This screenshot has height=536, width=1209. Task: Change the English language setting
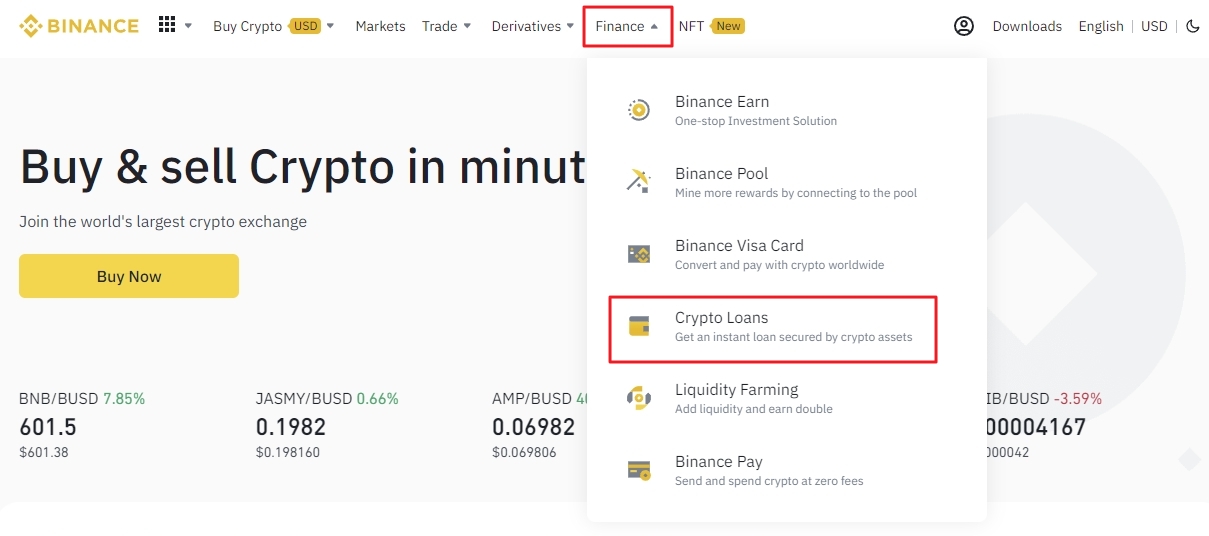coord(1101,26)
